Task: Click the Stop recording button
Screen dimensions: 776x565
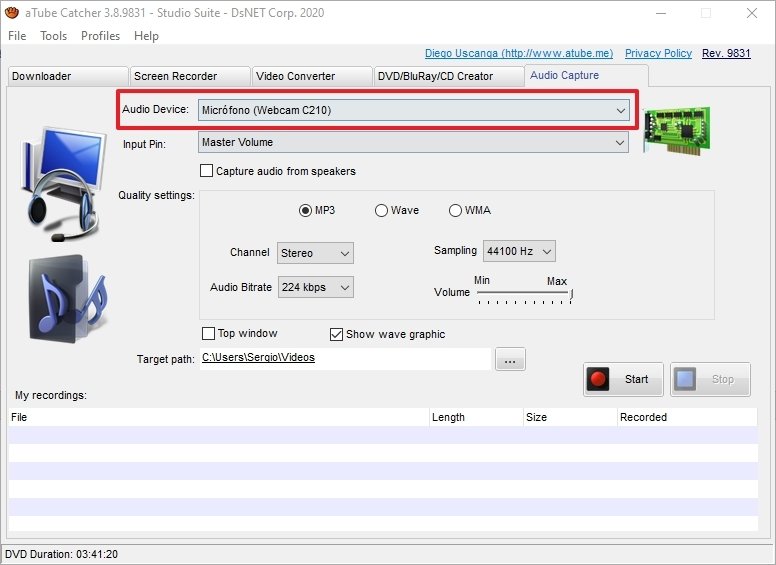Action: point(710,379)
